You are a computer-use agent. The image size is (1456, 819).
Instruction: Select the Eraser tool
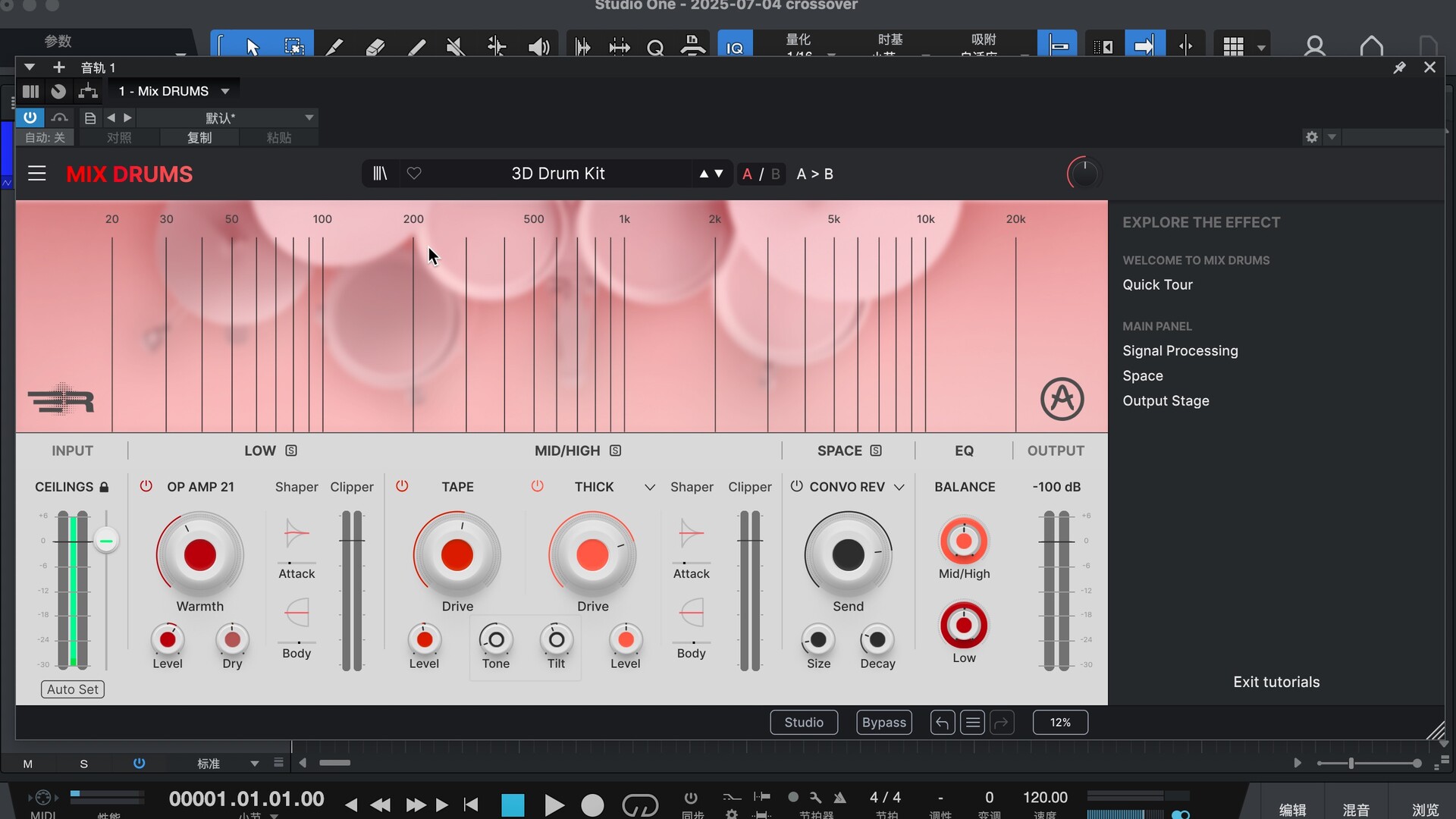pyautogui.click(x=375, y=47)
